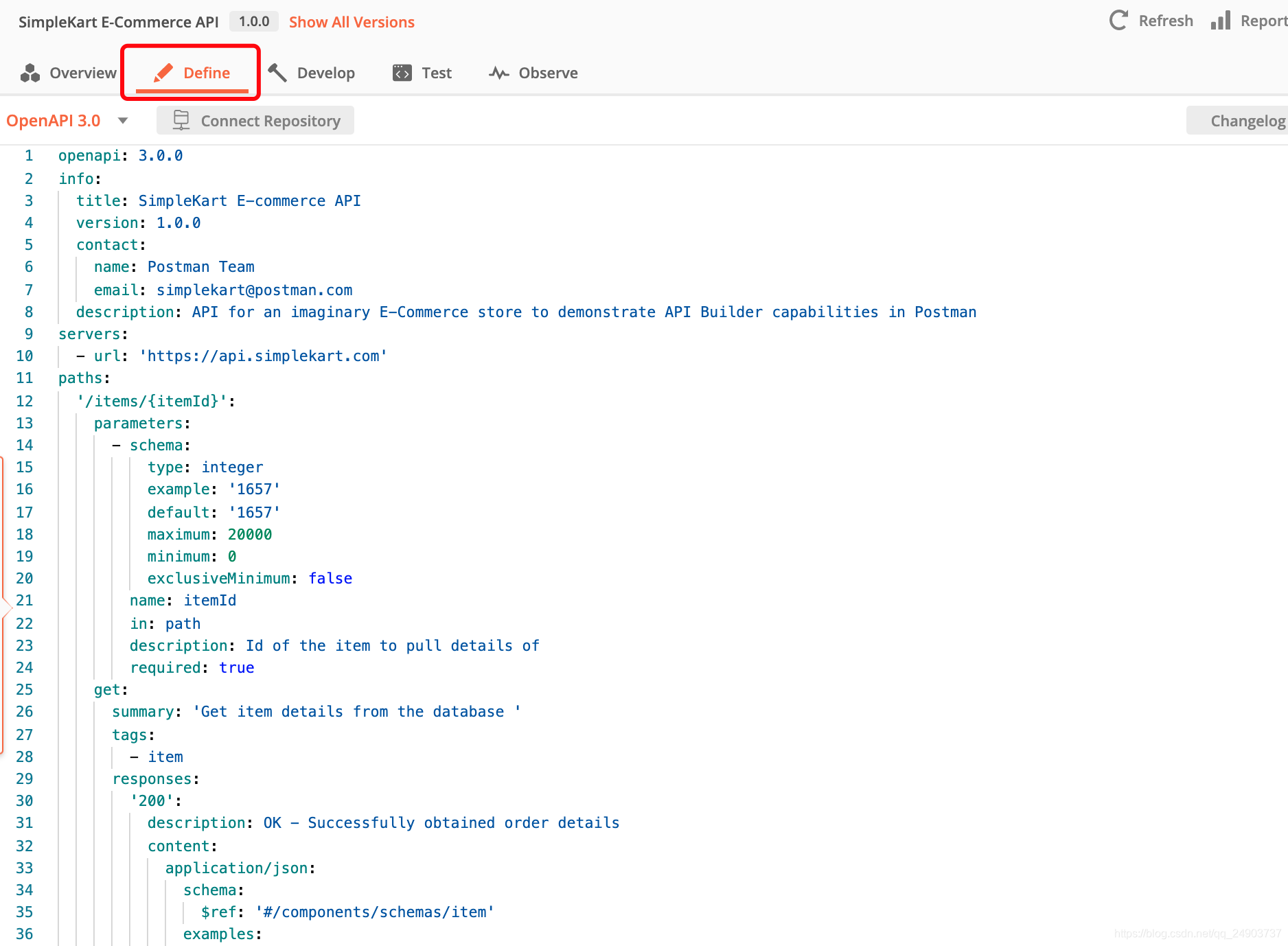Click the Refresh circular arrow icon
This screenshot has width=1288, height=946.
coord(1118,21)
